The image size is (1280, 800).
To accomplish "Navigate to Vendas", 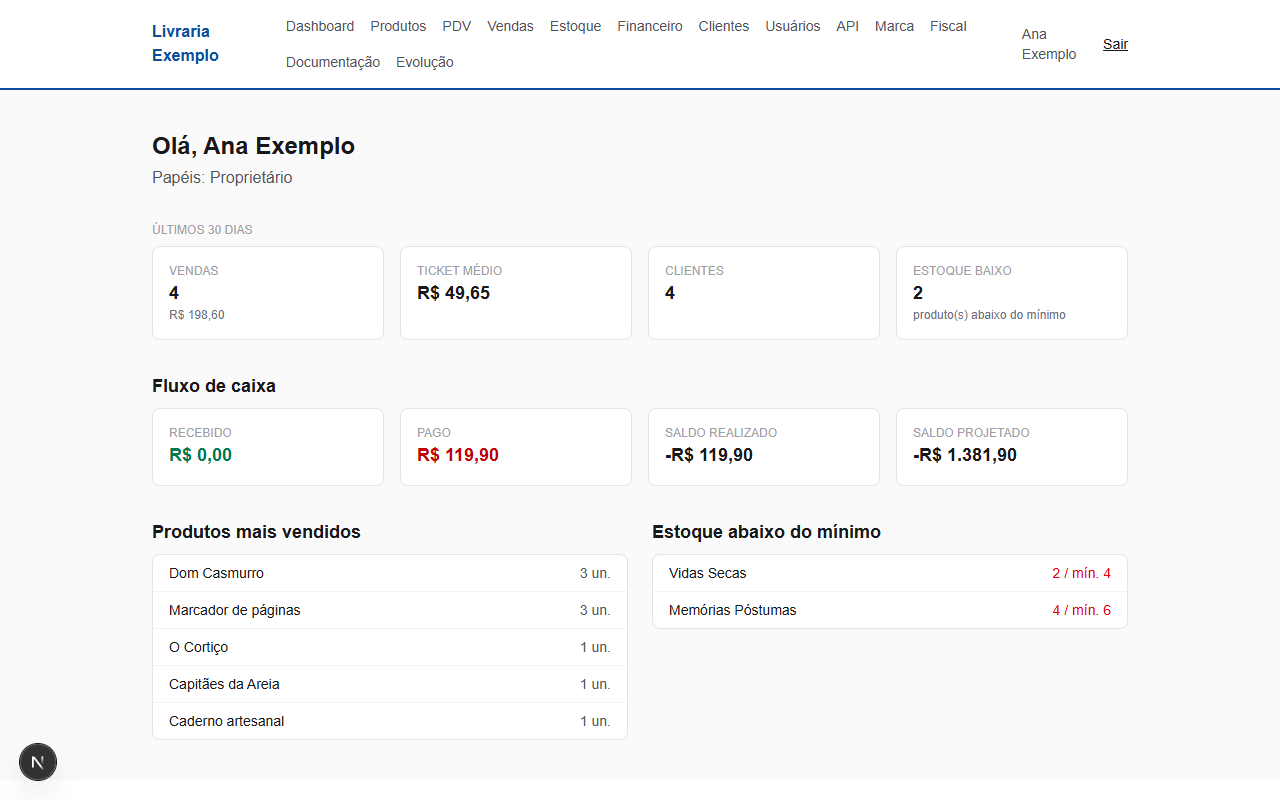I will (511, 26).
